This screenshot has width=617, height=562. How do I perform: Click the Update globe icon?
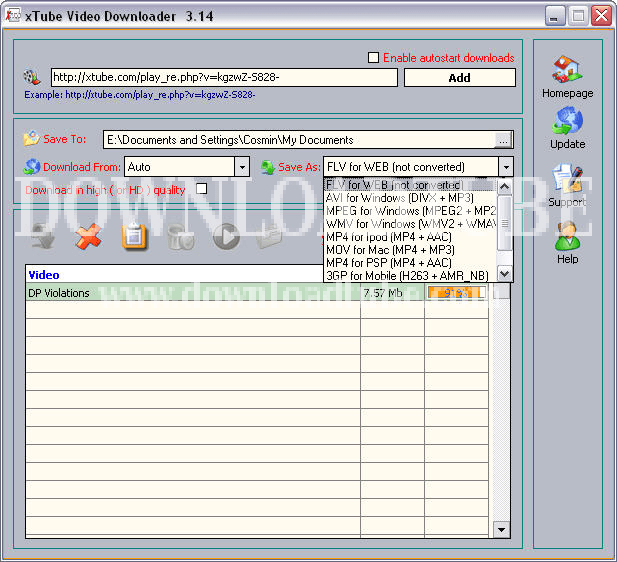[x=567, y=122]
